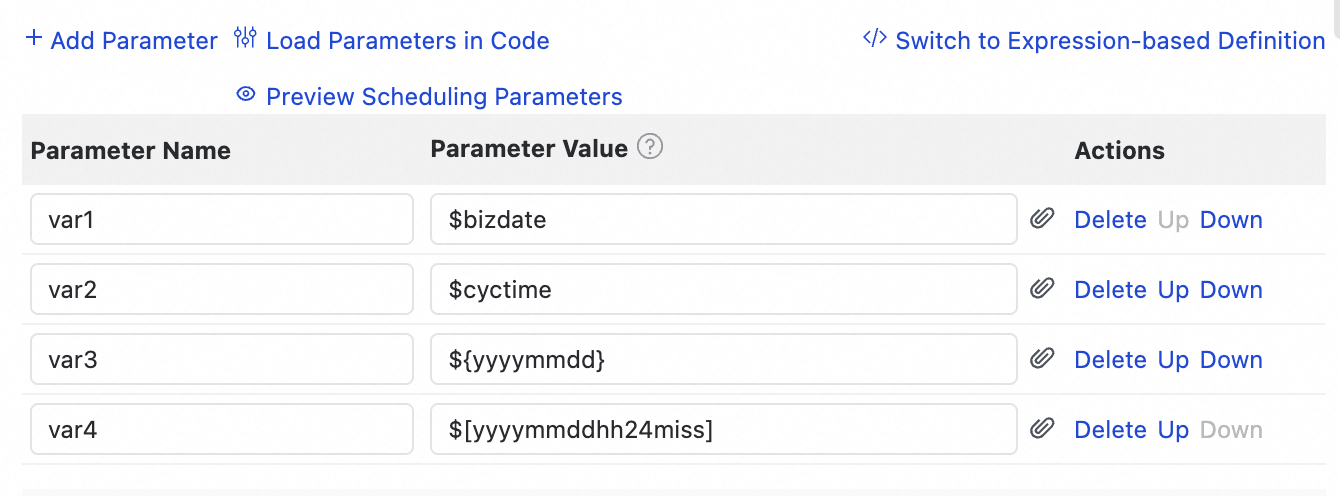Click the ${yyyymmdd} value field

(x=724, y=360)
